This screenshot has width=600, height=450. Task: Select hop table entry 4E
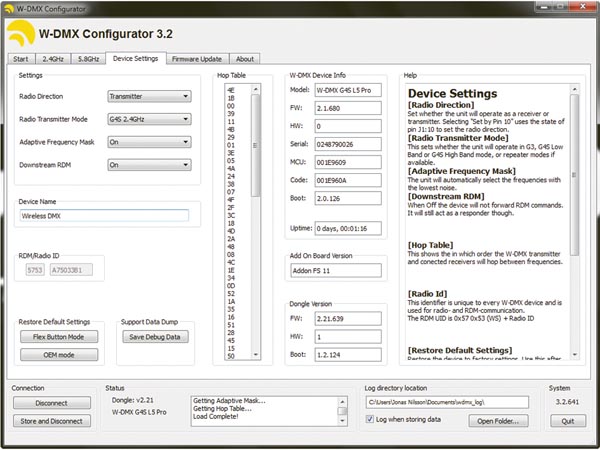point(231,90)
